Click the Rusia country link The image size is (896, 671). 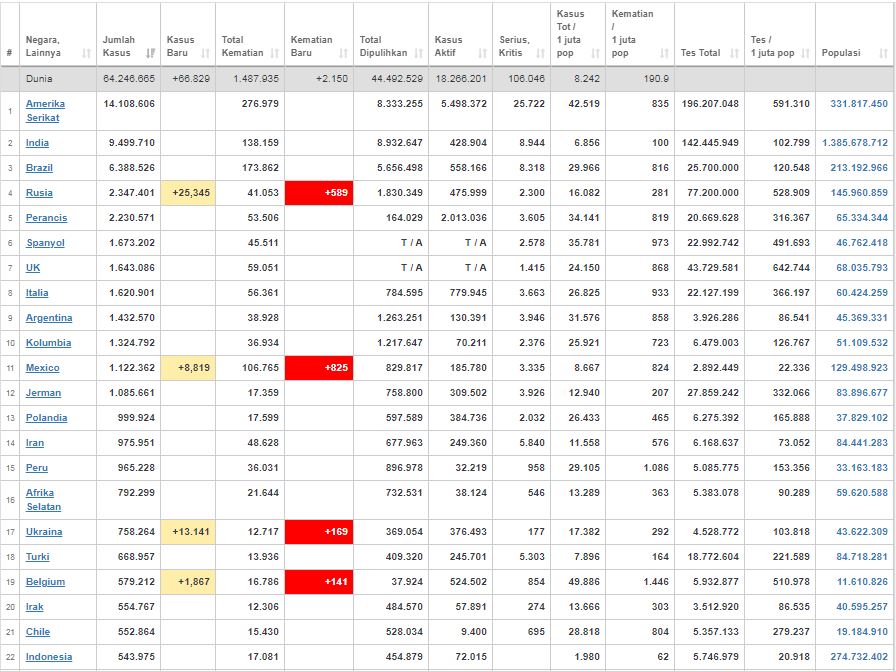39,193
